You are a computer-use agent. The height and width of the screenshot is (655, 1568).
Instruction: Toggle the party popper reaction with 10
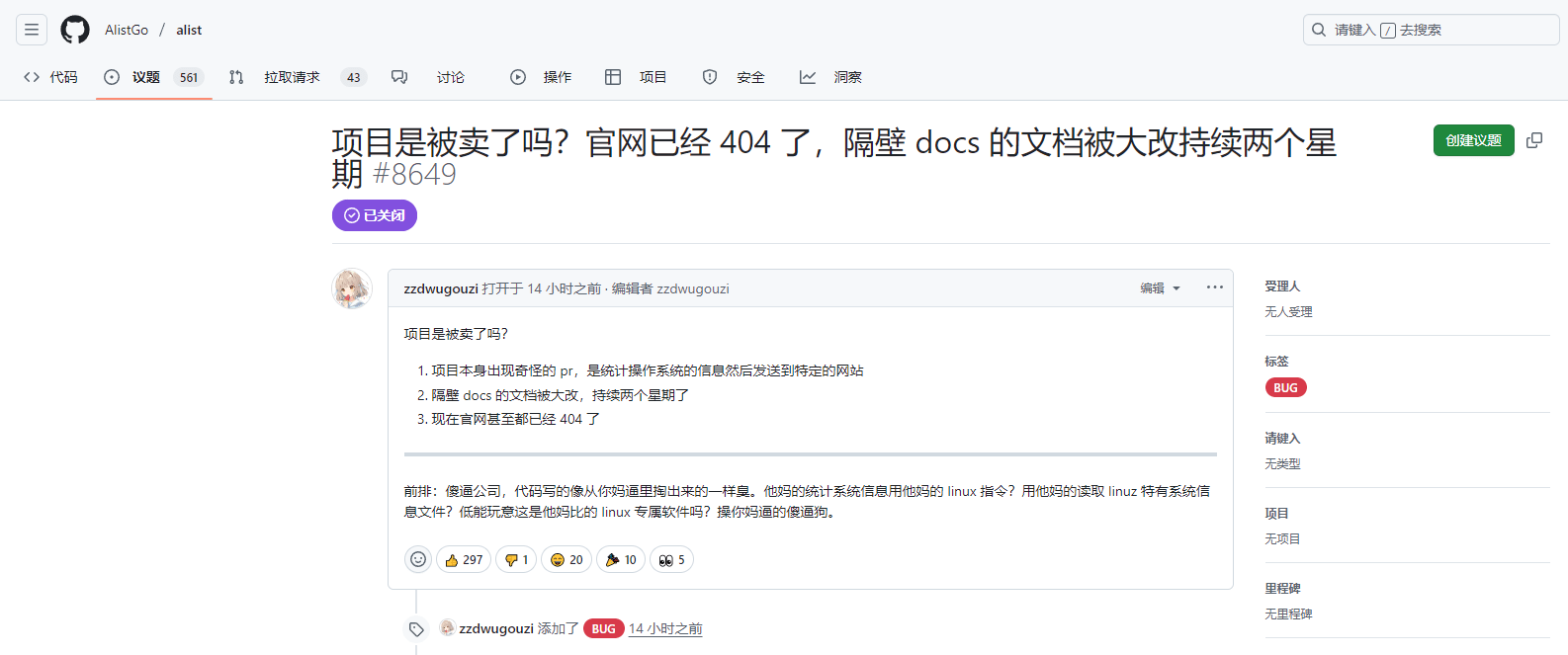click(x=621, y=559)
